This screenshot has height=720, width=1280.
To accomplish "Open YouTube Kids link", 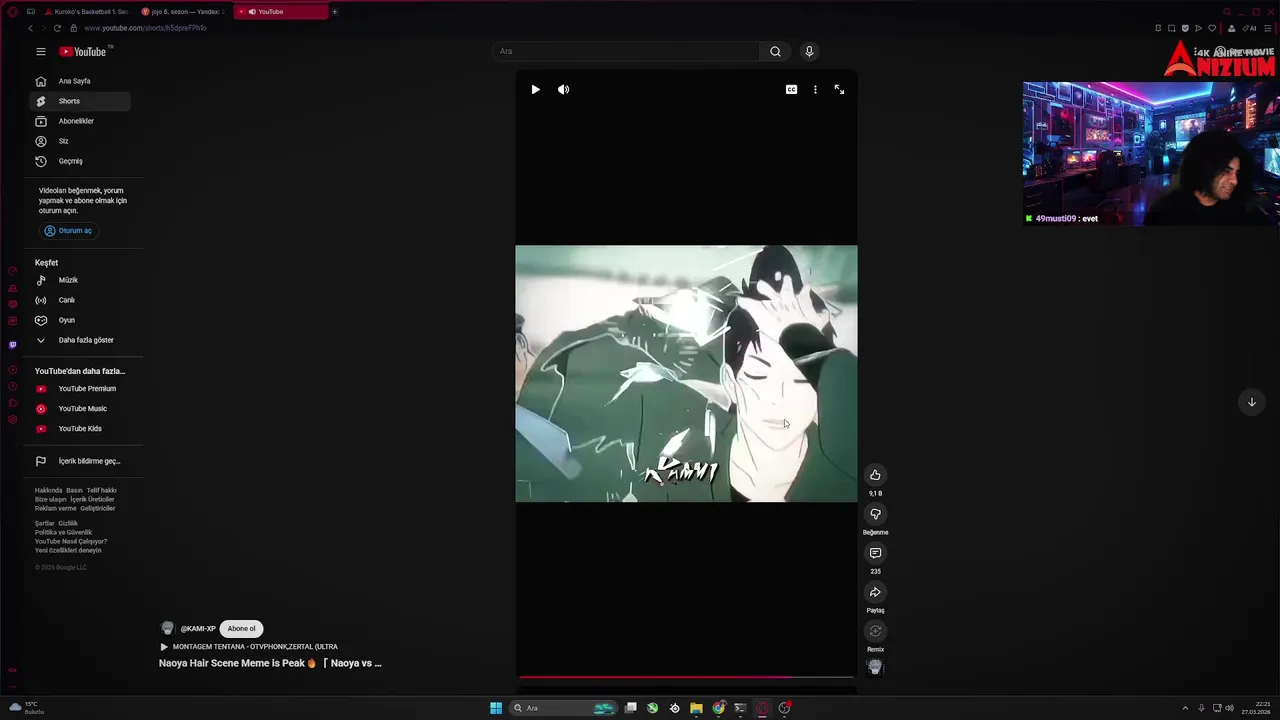I will pos(79,429).
